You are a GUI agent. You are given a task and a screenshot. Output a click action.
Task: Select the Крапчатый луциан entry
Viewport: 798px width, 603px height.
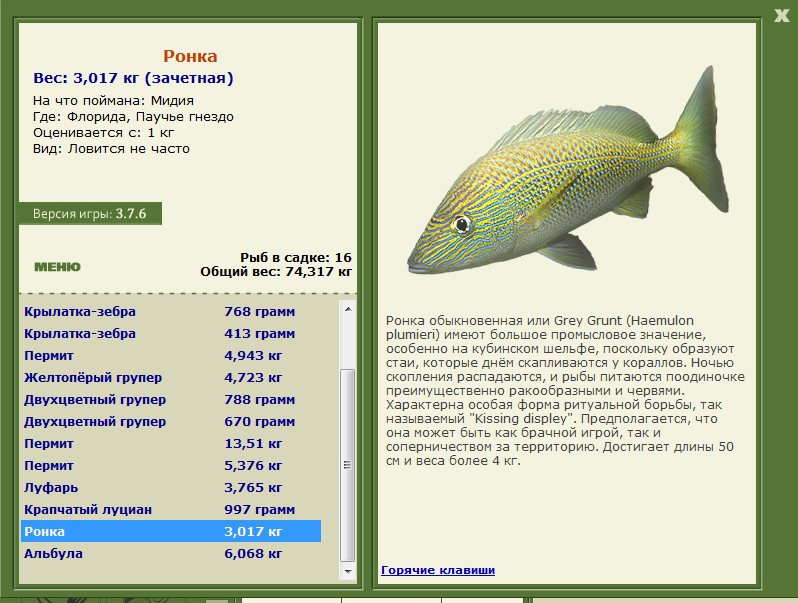tap(171, 509)
